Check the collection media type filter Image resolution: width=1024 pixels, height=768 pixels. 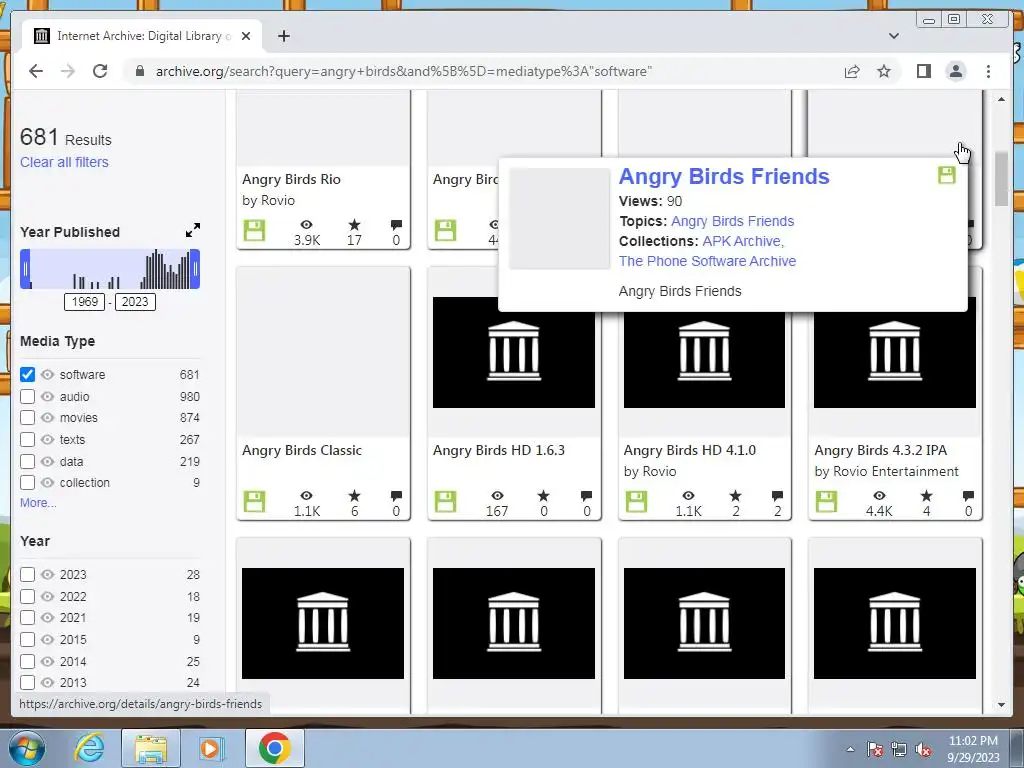(x=27, y=483)
